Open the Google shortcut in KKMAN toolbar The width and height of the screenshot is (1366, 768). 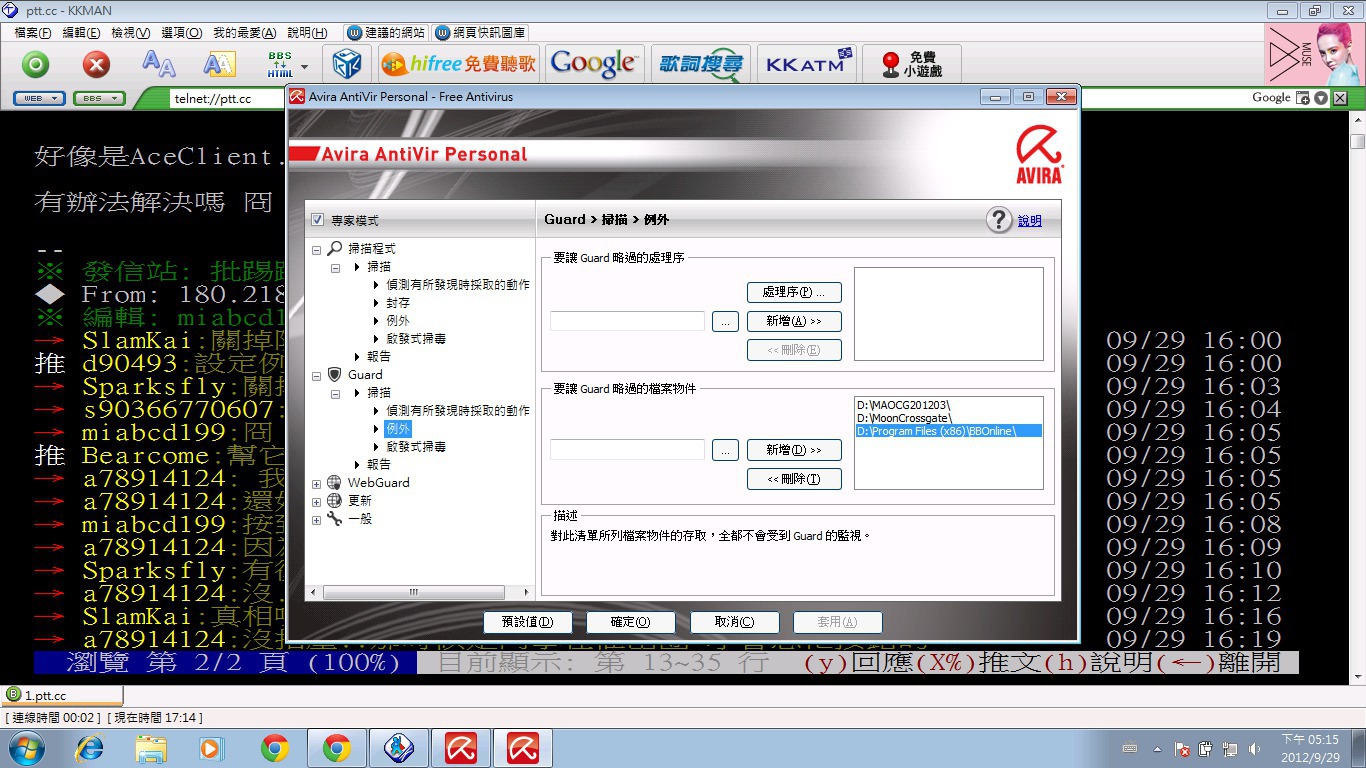[x=593, y=65]
